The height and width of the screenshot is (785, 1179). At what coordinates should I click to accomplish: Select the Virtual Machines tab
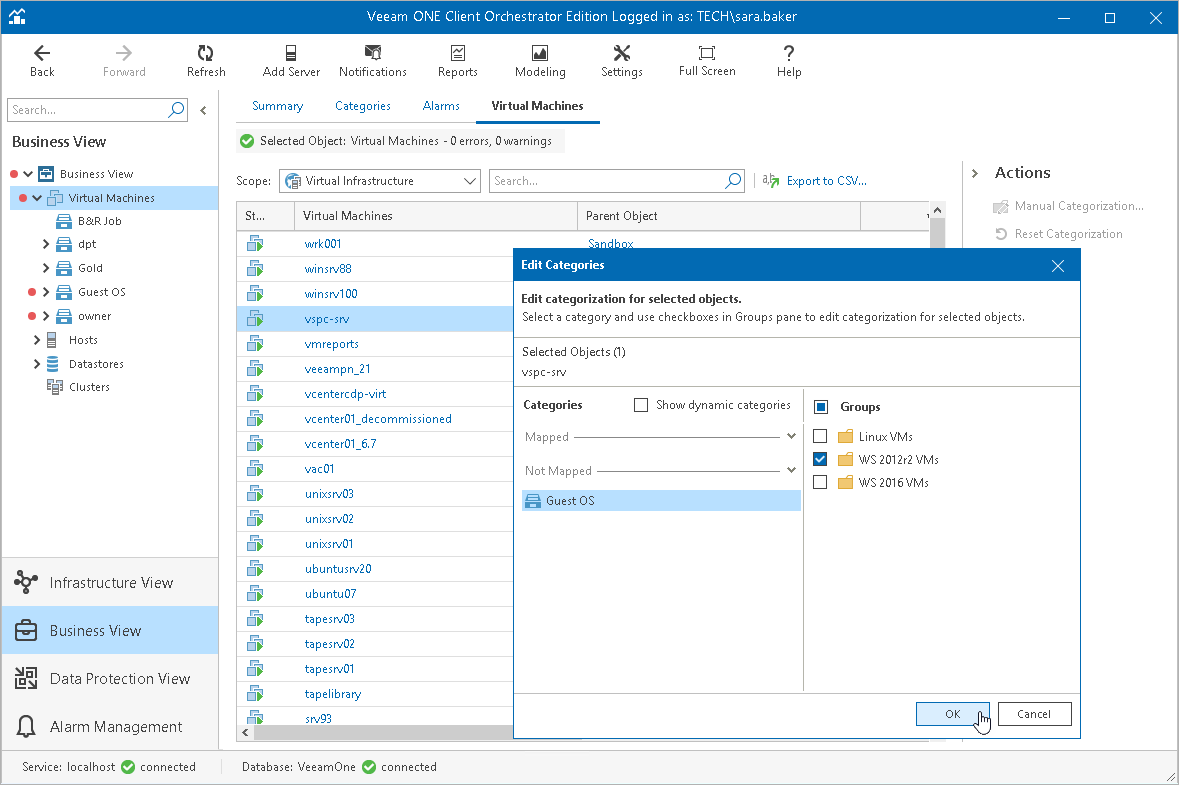[537, 106]
